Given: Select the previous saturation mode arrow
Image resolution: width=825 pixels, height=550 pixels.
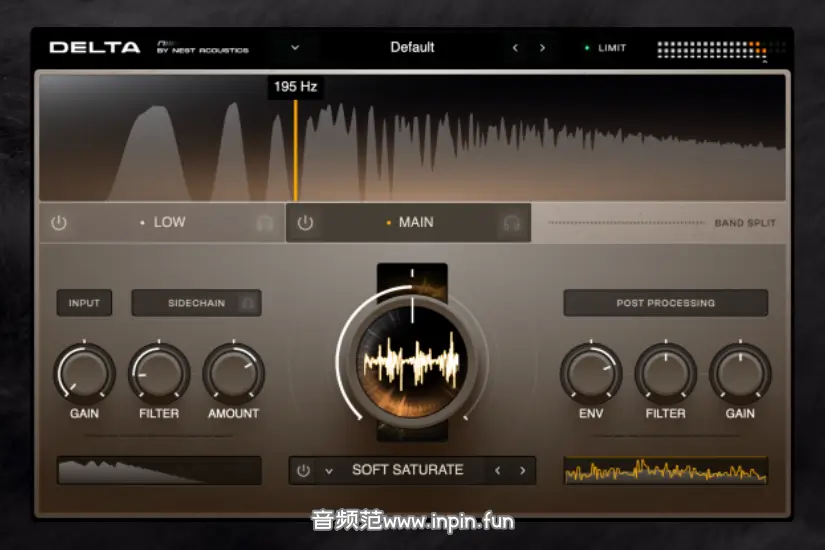Looking at the screenshot, I should click(497, 471).
